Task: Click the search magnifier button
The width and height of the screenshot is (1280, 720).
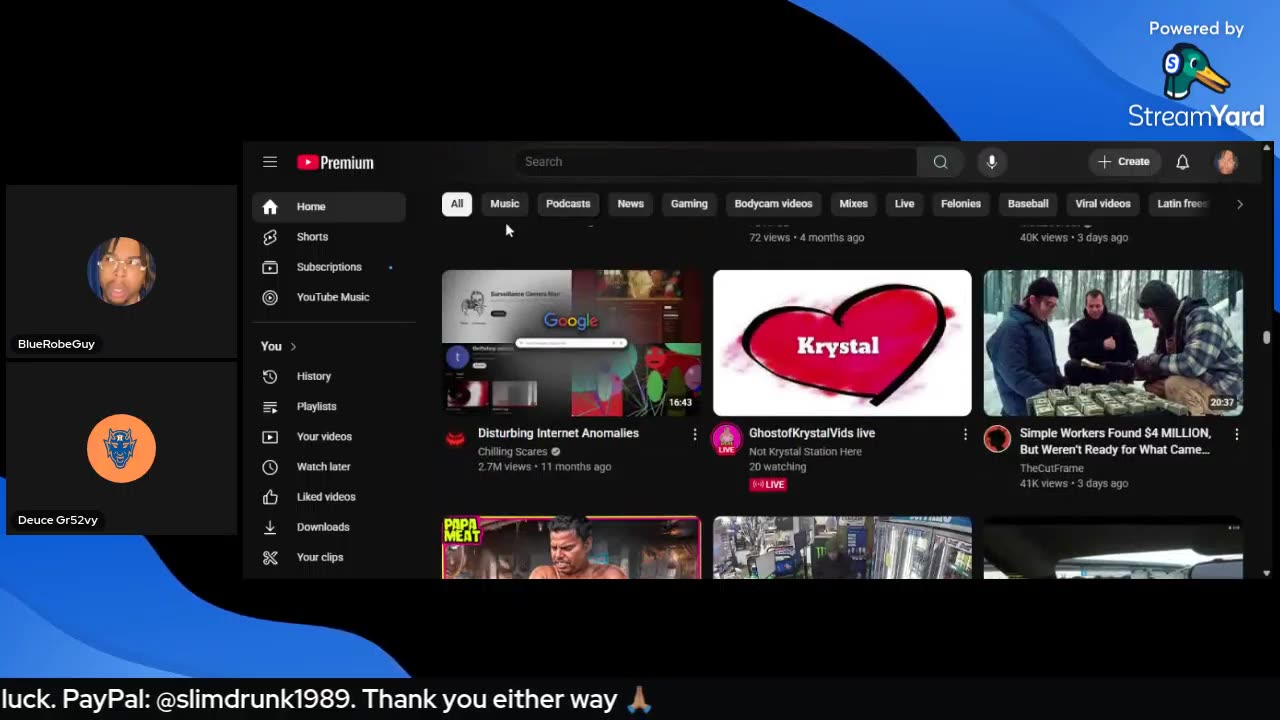Action: pos(940,162)
